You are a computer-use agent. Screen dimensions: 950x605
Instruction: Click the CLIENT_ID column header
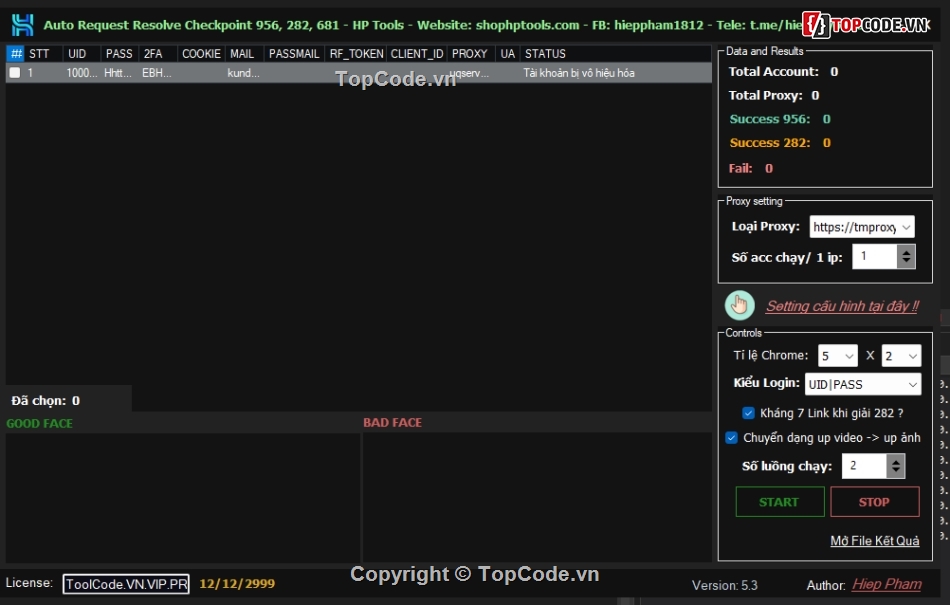(x=417, y=53)
